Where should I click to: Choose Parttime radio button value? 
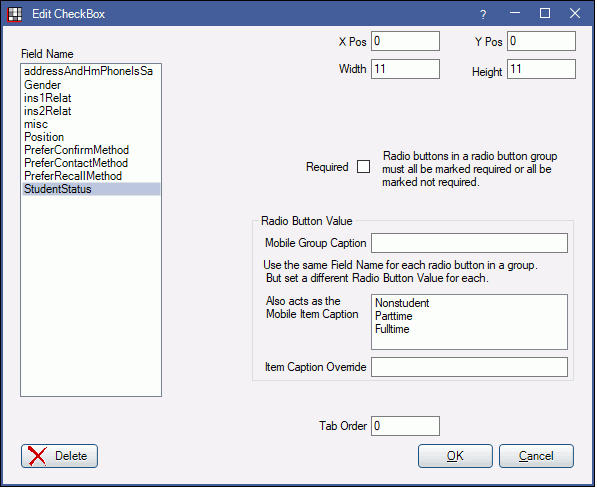pos(394,316)
